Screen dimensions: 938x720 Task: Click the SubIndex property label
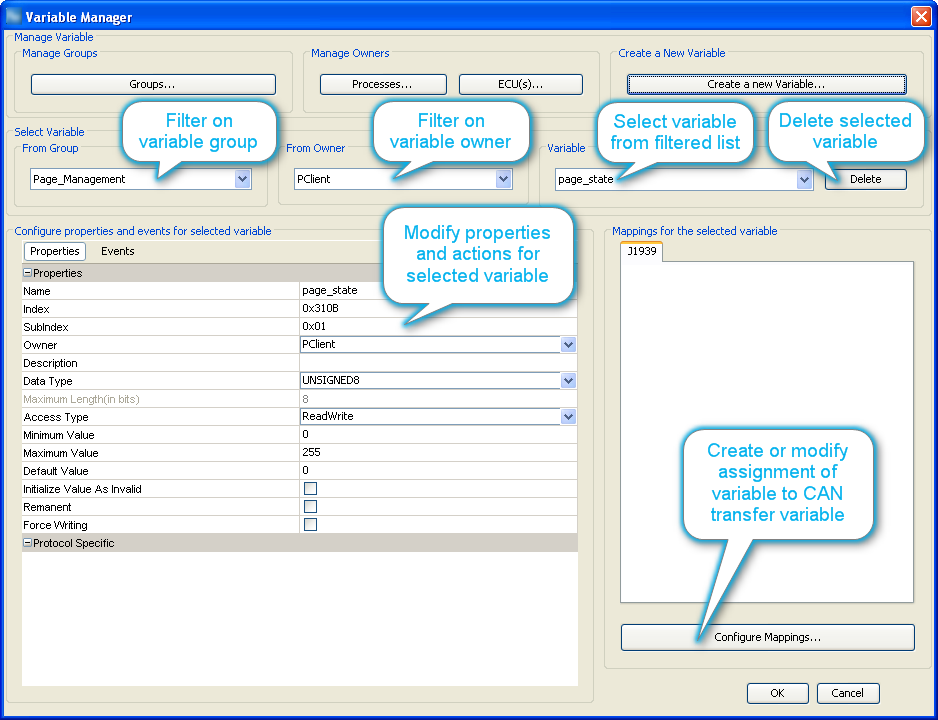click(45, 327)
